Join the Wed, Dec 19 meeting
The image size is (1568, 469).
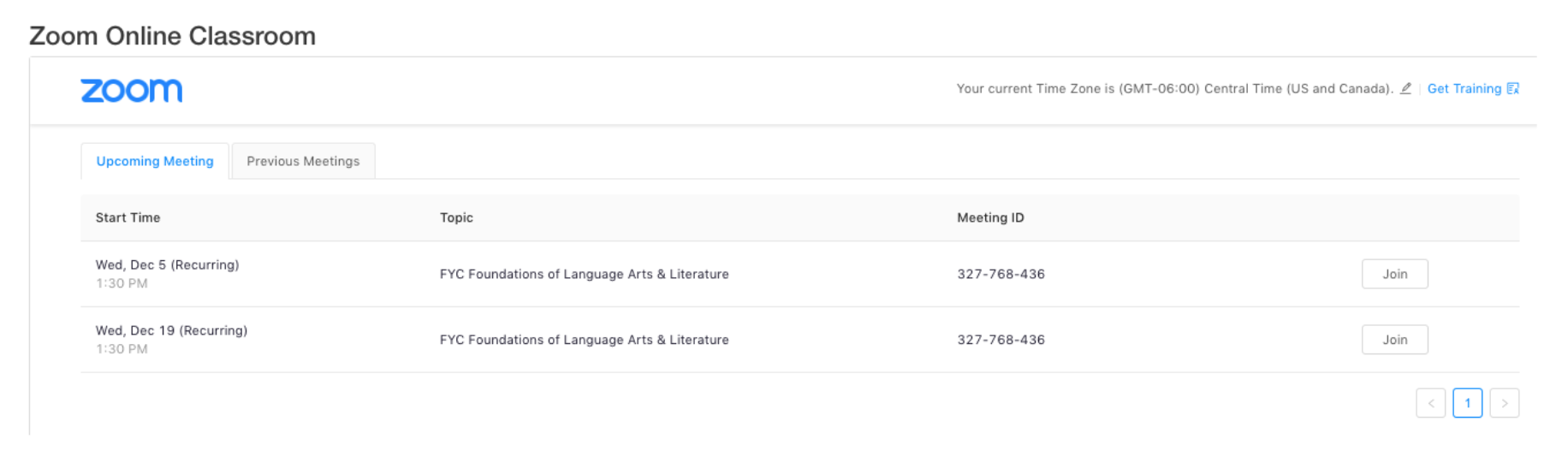pos(1394,340)
